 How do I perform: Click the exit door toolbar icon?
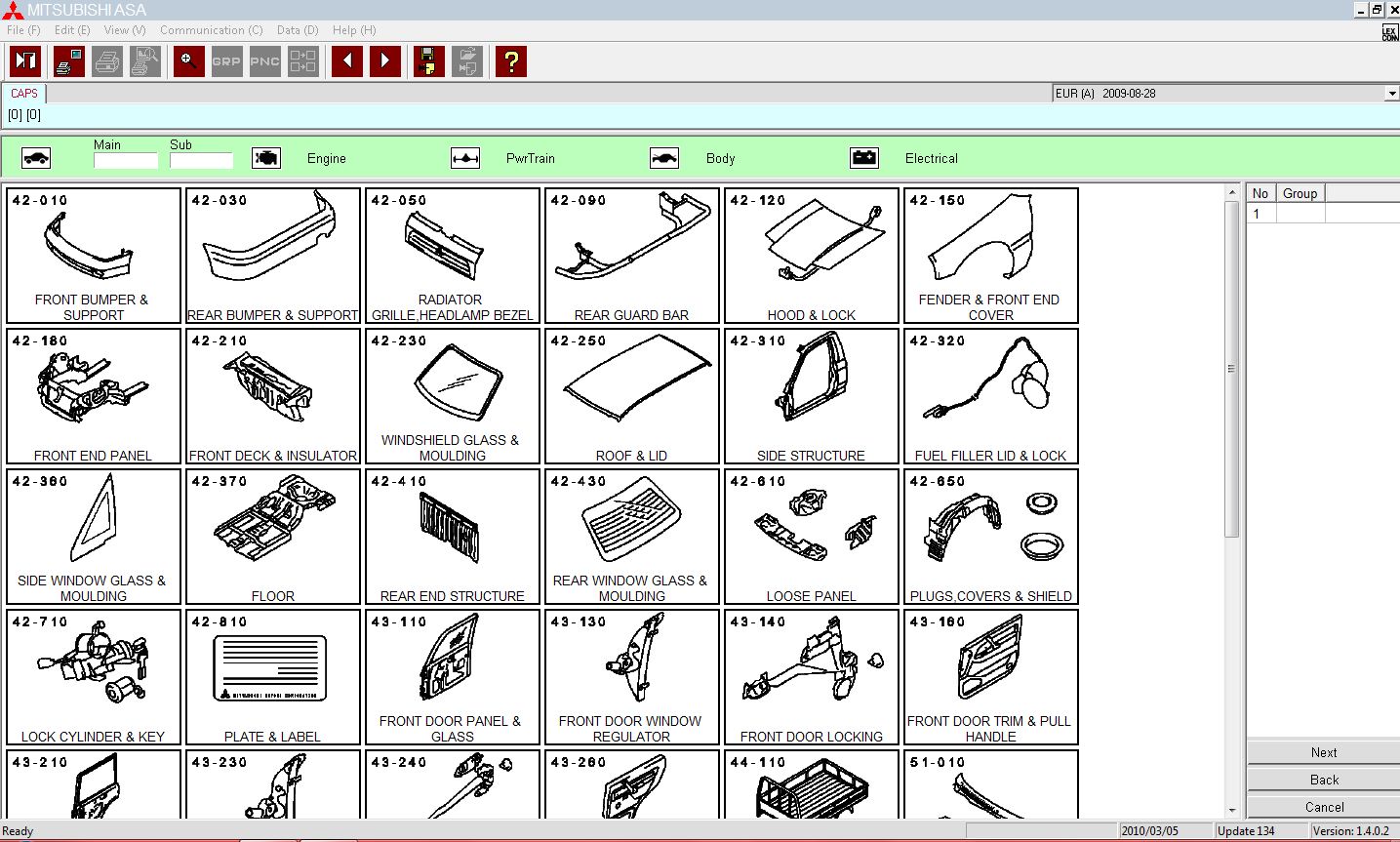(x=25, y=61)
